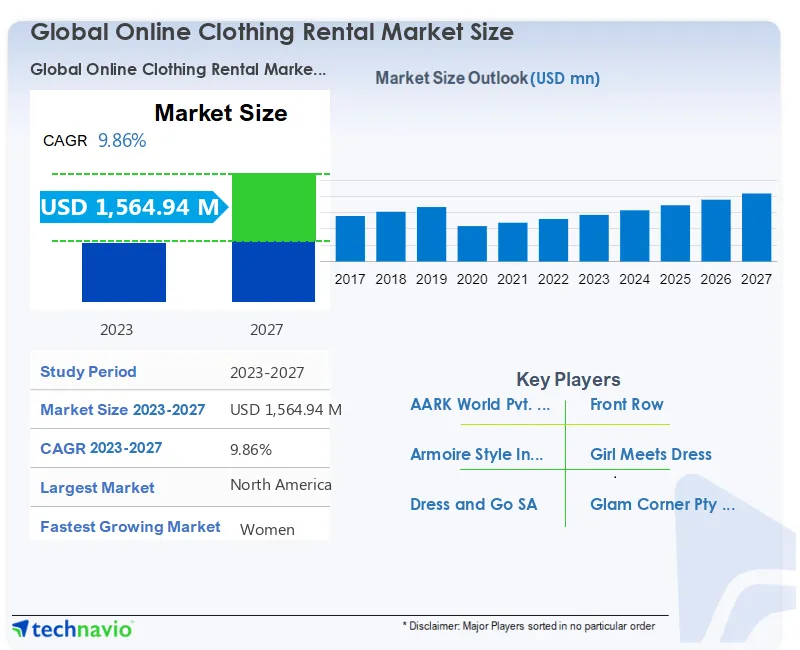Viewport: 800px width, 650px height.
Task: Click the 2017 bar in the outlook chart
Action: pyautogui.click(x=350, y=239)
